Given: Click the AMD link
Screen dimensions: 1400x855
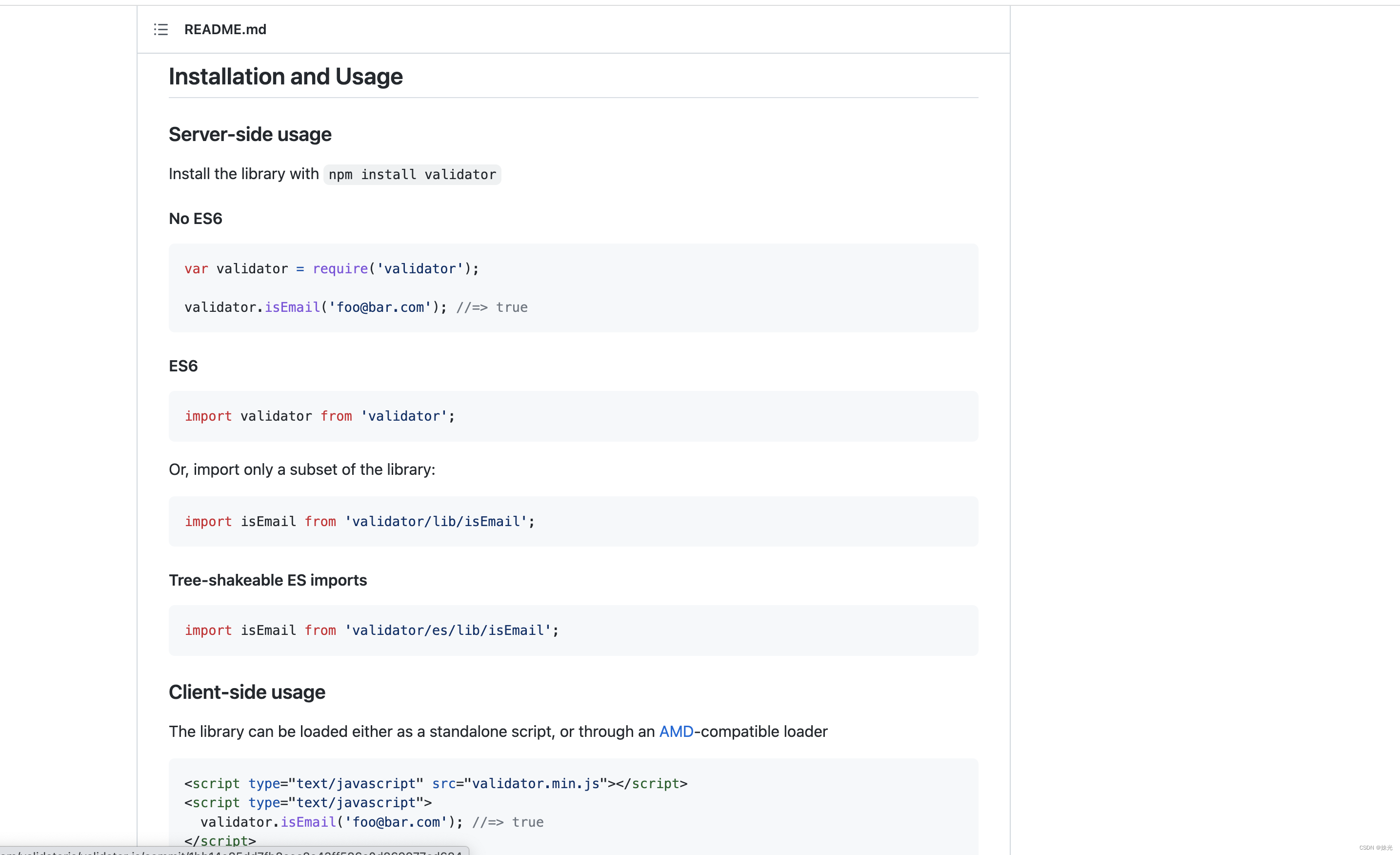Looking at the screenshot, I should [676, 731].
